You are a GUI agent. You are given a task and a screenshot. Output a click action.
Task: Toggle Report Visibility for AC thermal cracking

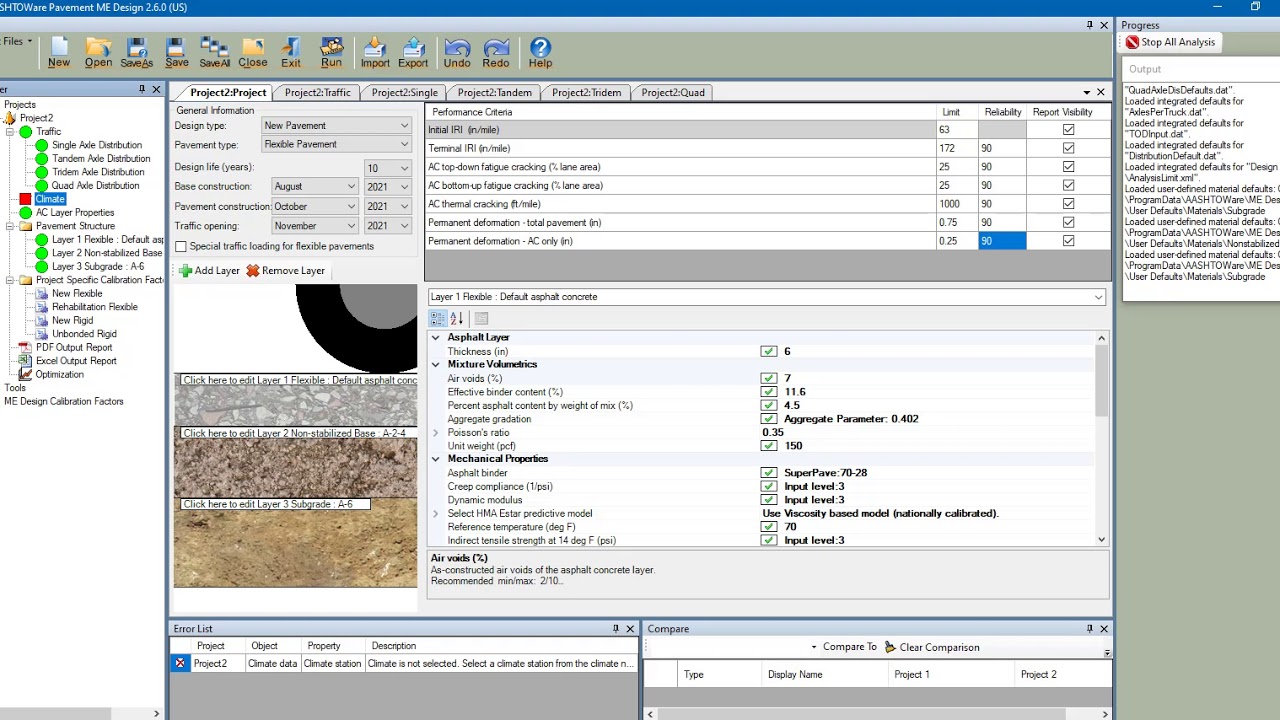(x=1068, y=204)
